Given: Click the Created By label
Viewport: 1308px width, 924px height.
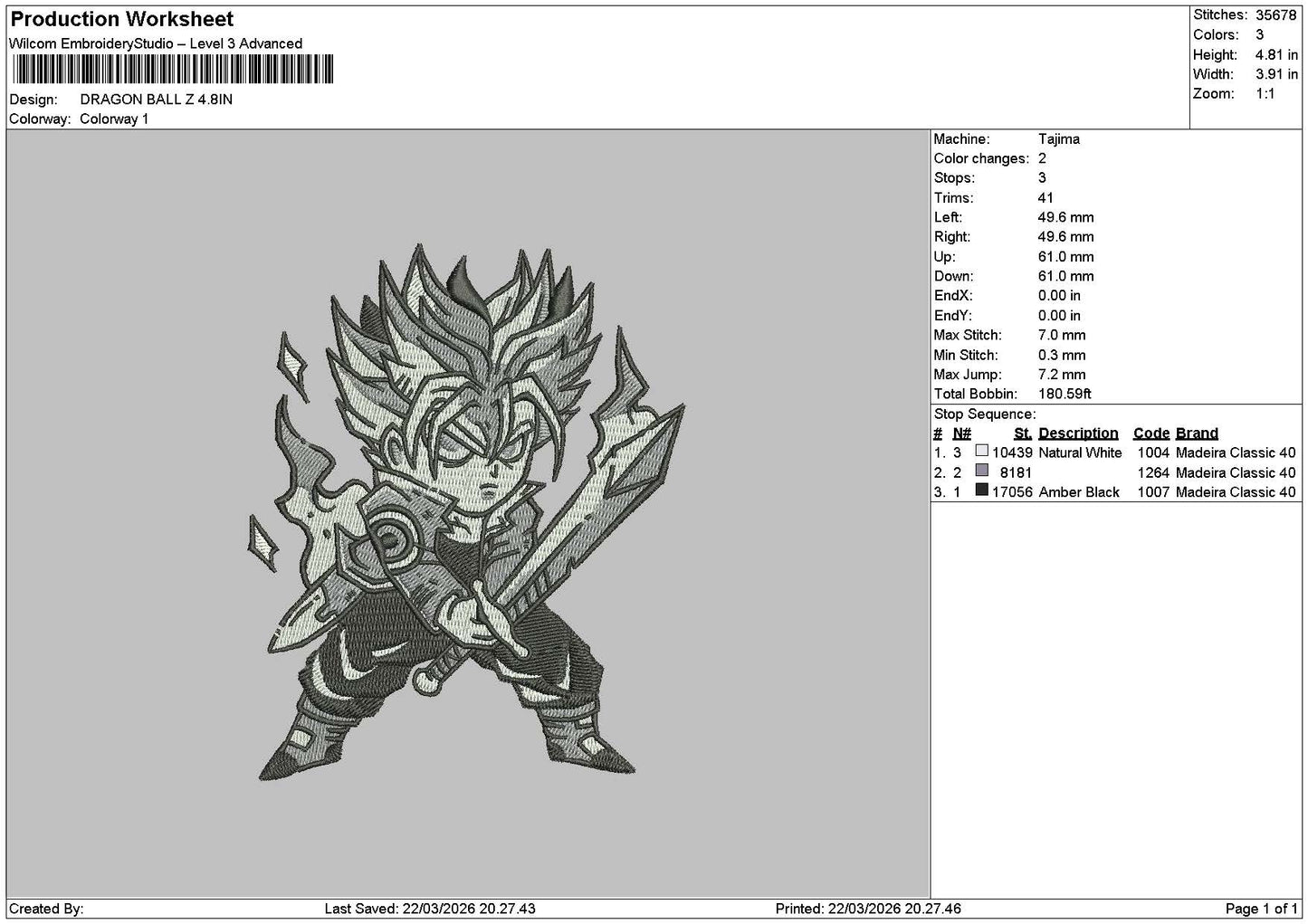Looking at the screenshot, I should point(46,909).
